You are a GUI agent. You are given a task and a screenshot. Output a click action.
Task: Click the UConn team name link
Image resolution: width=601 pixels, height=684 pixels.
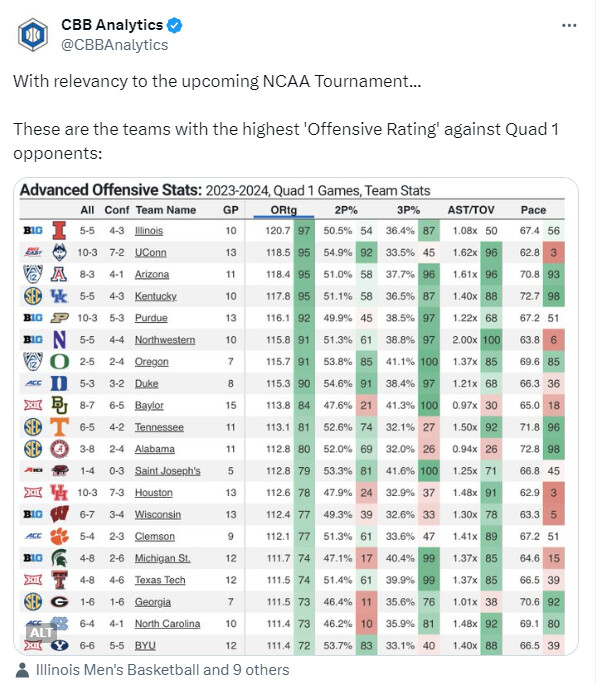click(x=152, y=253)
